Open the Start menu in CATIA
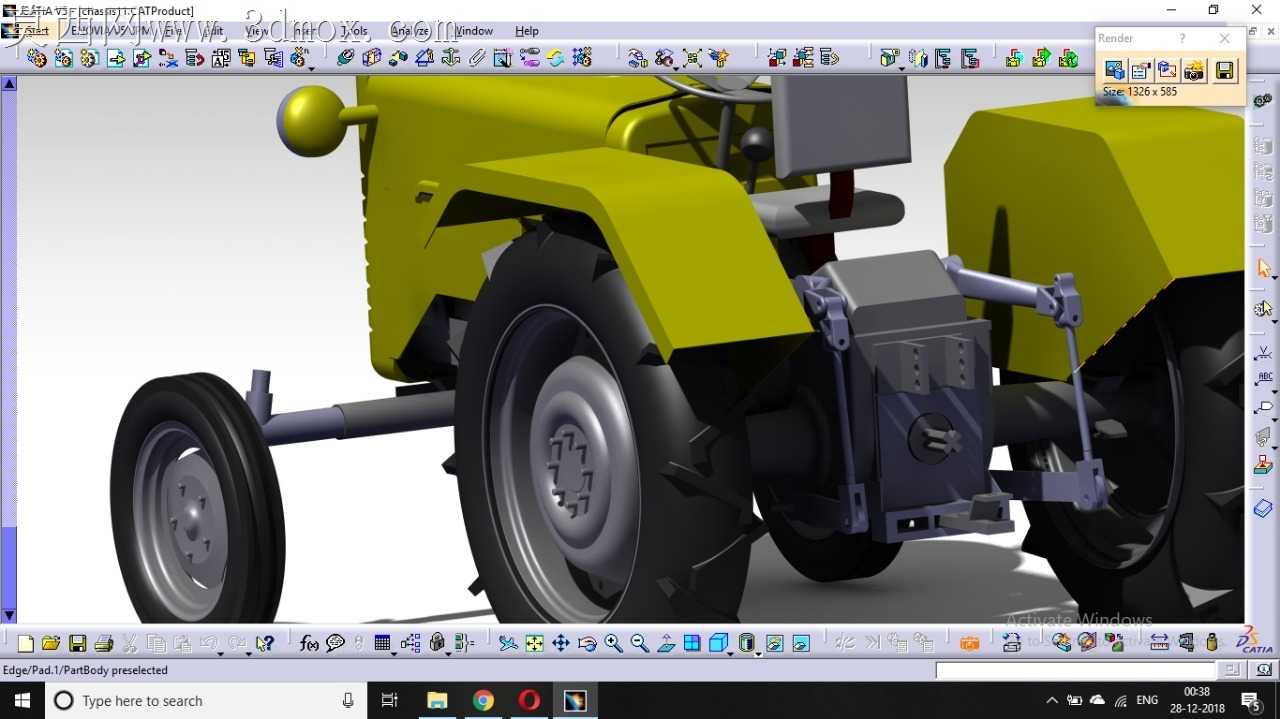This screenshot has height=719, width=1280. point(38,31)
